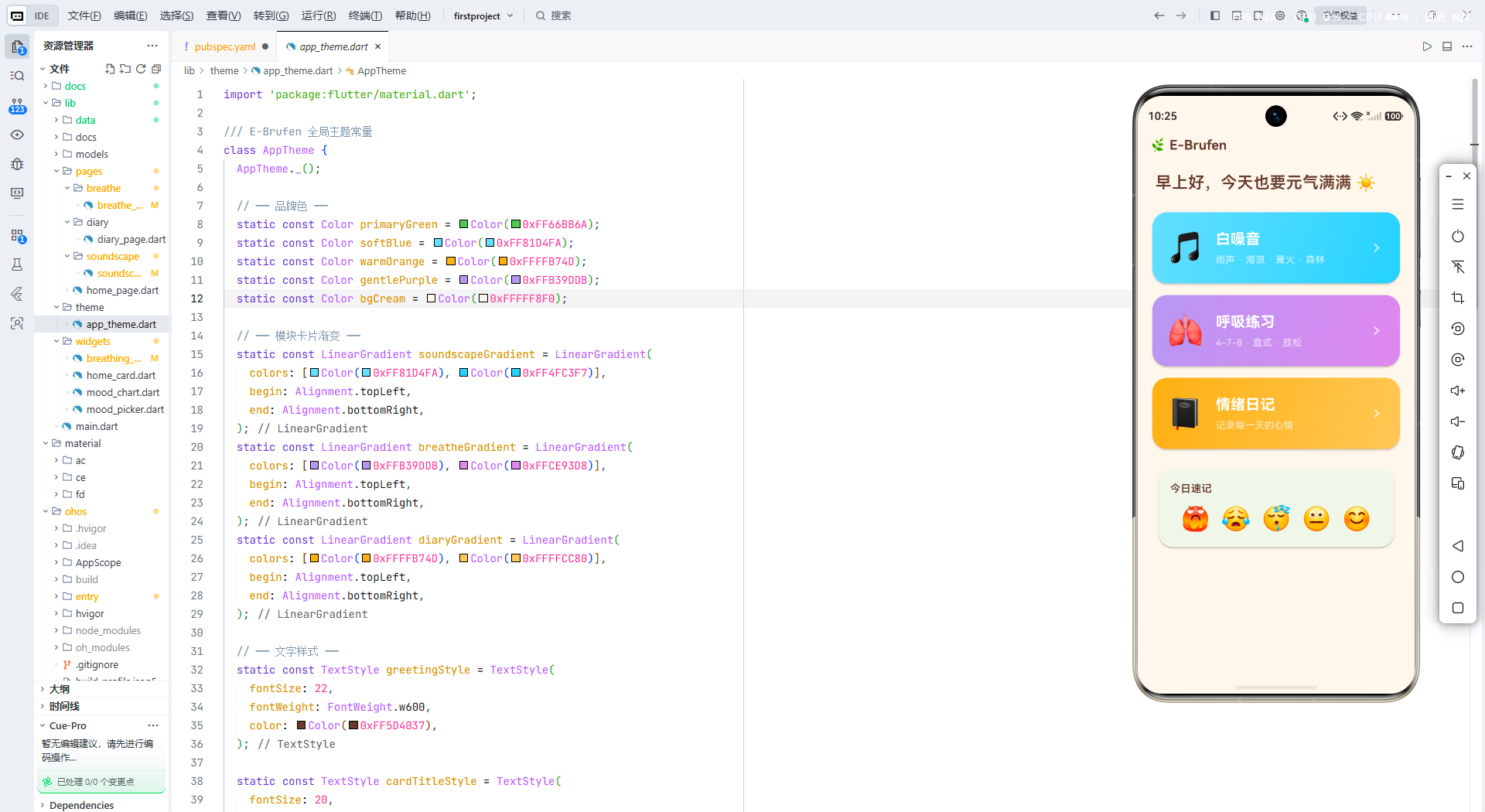Switch to the pubspec.yaml tab
Viewport: 1485px width, 812px height.
pyautogui.click(x=225, y=46)
